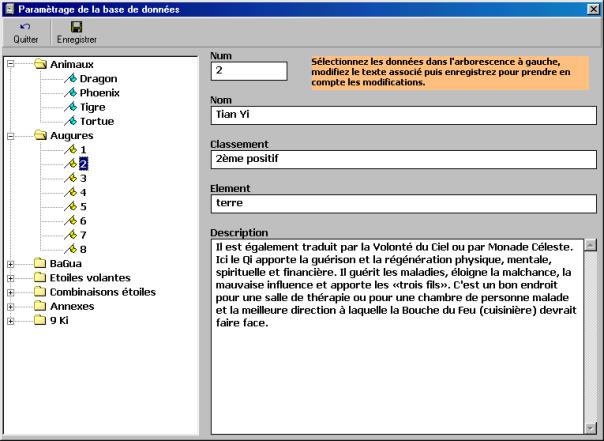Viewport: 604px width, 441px height.
Task: Click the blue item icon beside Tigre
Action: tap(70, 107)
